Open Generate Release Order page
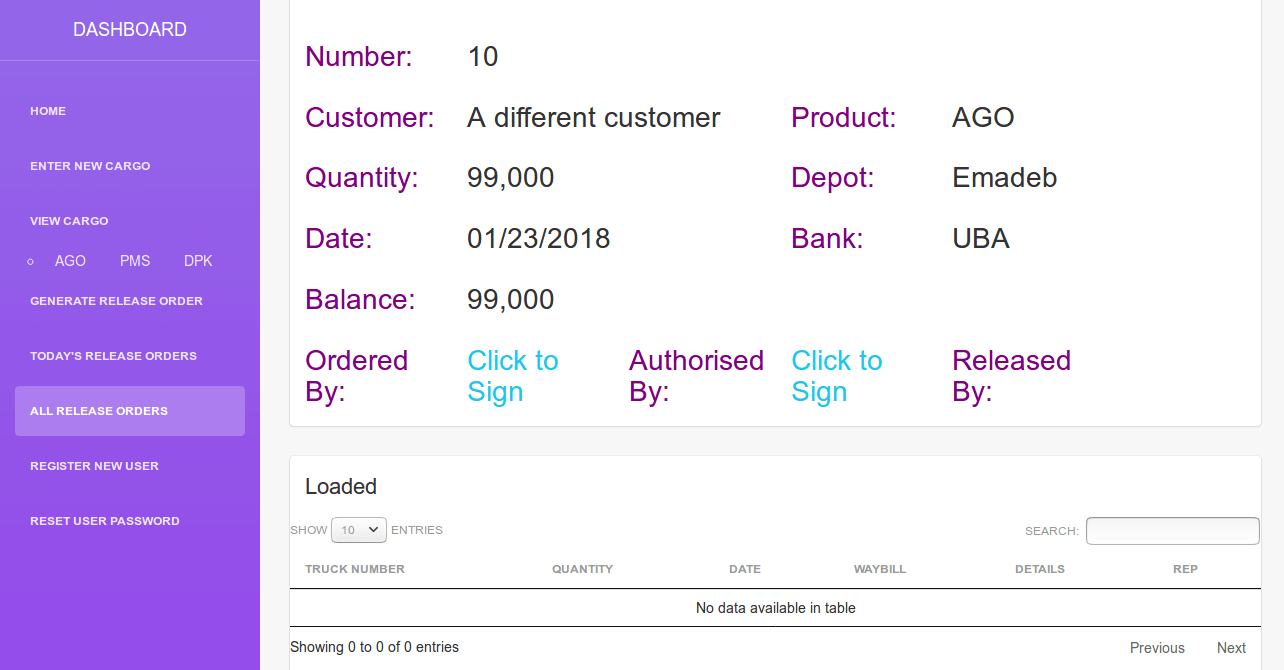 (116, 301)
